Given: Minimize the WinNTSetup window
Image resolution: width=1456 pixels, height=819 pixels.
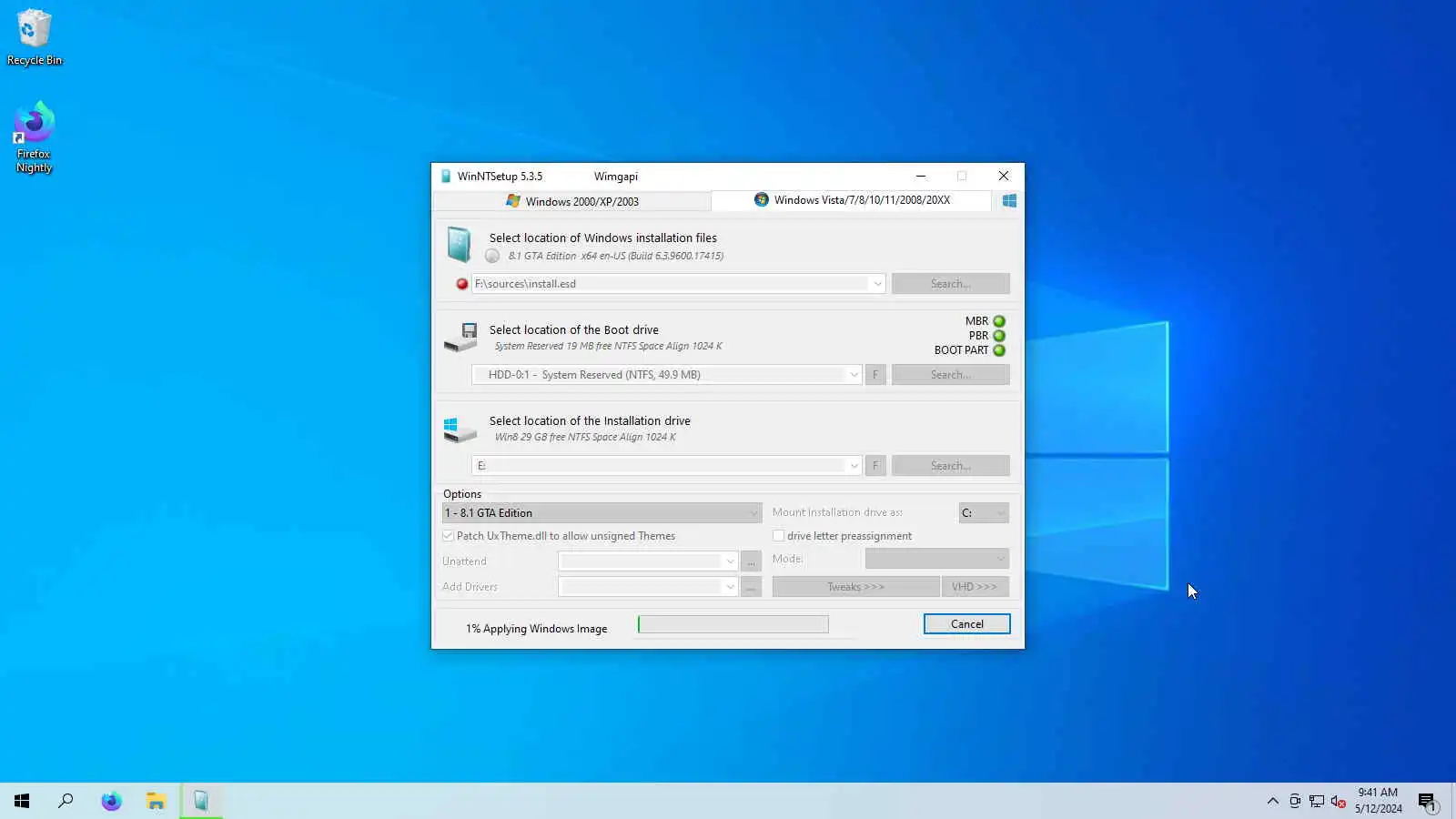Looking at the screenshot, I should 921,177.
